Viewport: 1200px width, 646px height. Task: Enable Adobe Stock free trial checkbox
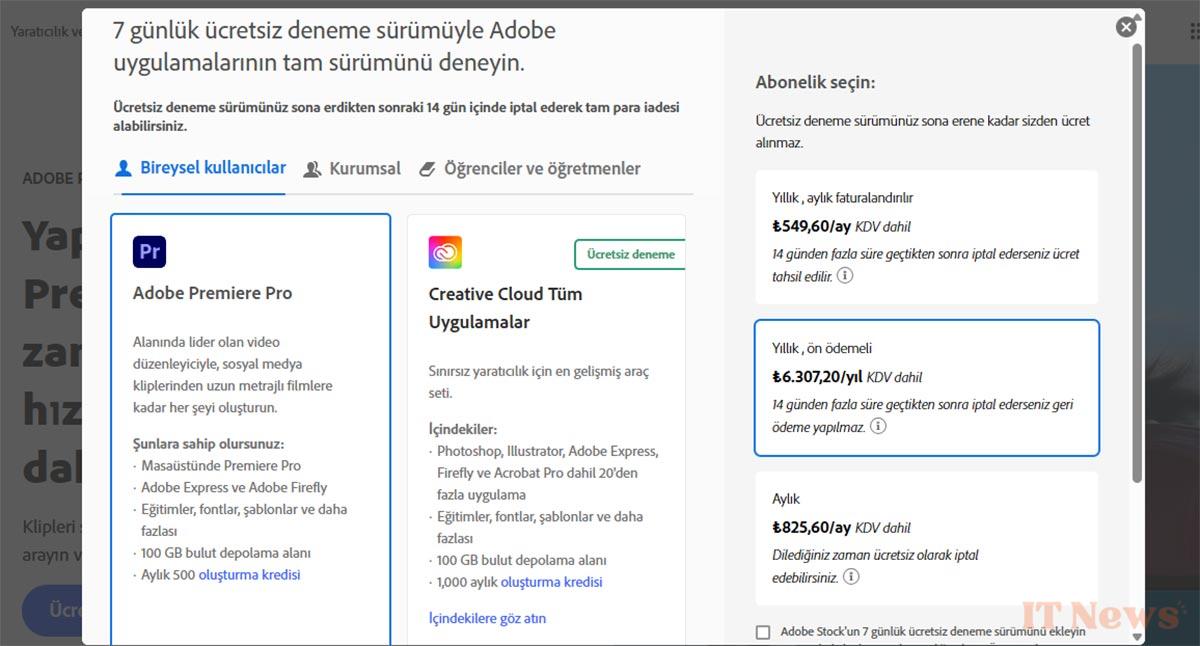click(764, 632)
